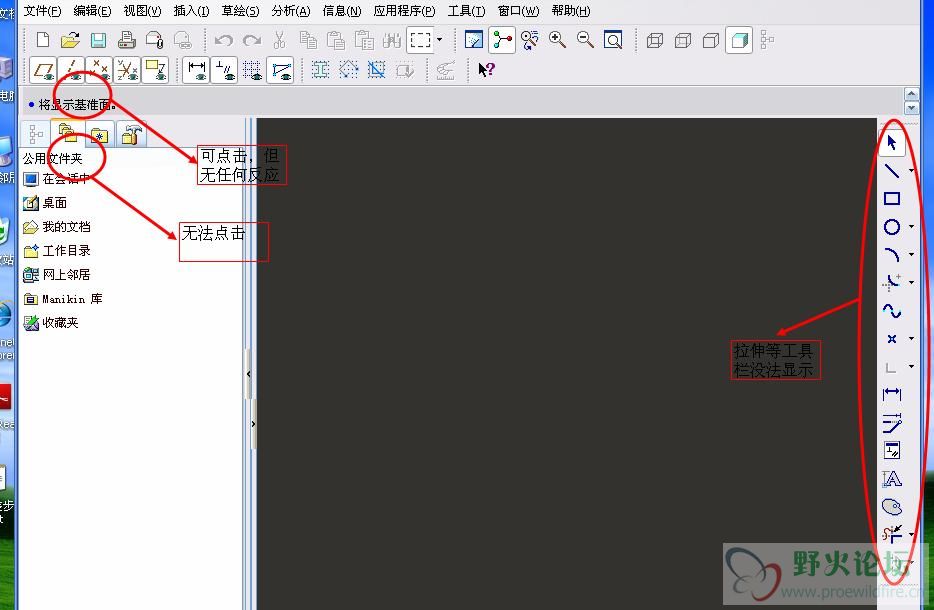Image resolution: width=934 pixels, height=610 pixels.
Task: Expand the Arc tool flyout arrow
Action: pyautogui.click(x=911, y=254)
